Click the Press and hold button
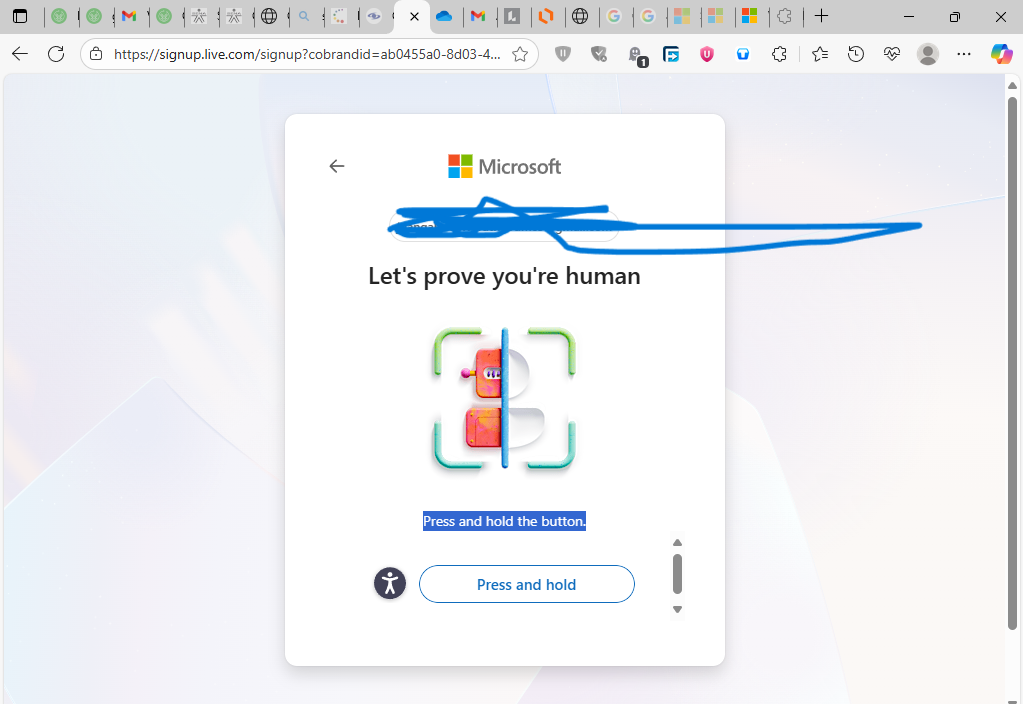Screen dimensions: 1023x704 tap(527, 584)
